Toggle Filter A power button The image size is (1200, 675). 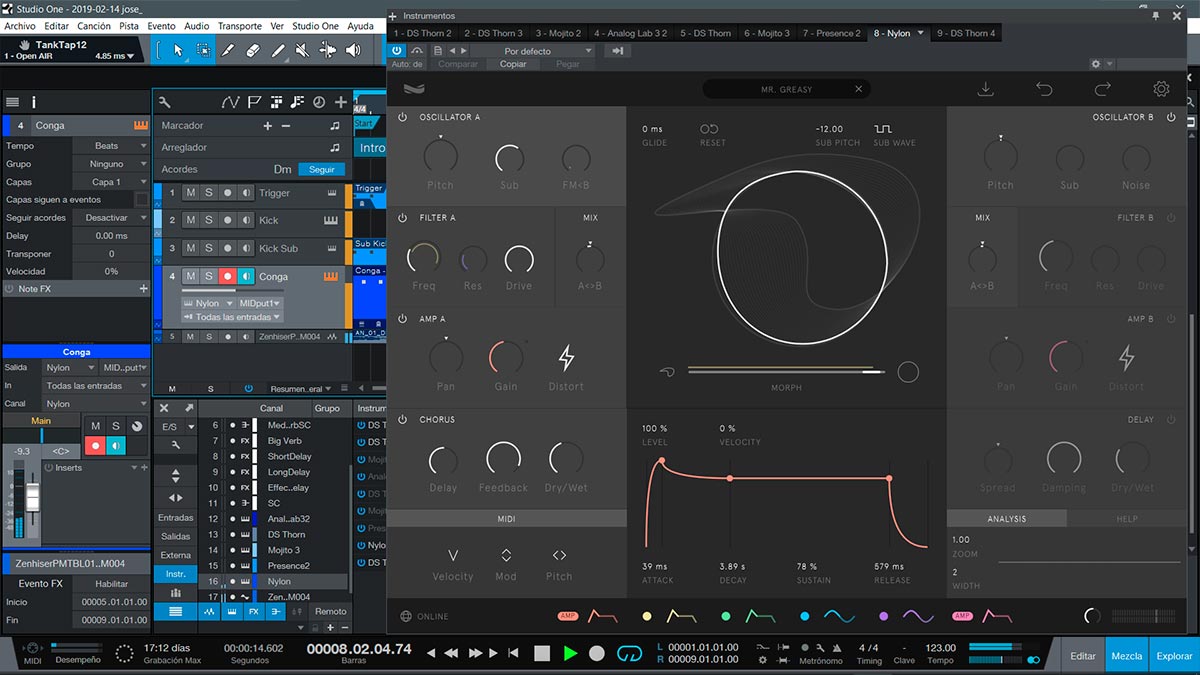coord(403,217)
